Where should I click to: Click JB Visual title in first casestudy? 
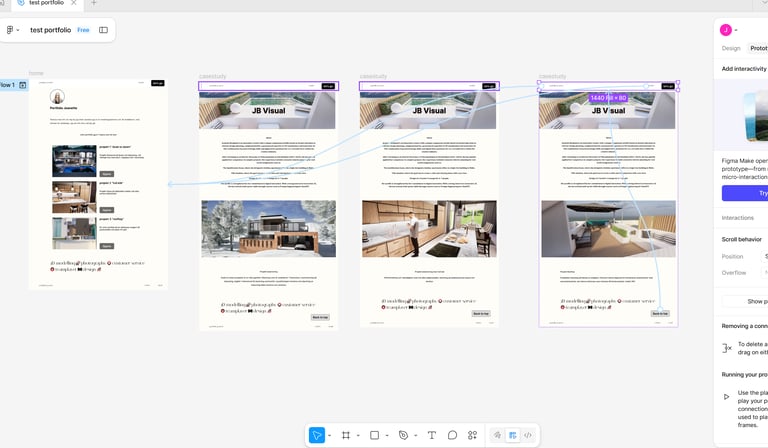pos(268,111)
